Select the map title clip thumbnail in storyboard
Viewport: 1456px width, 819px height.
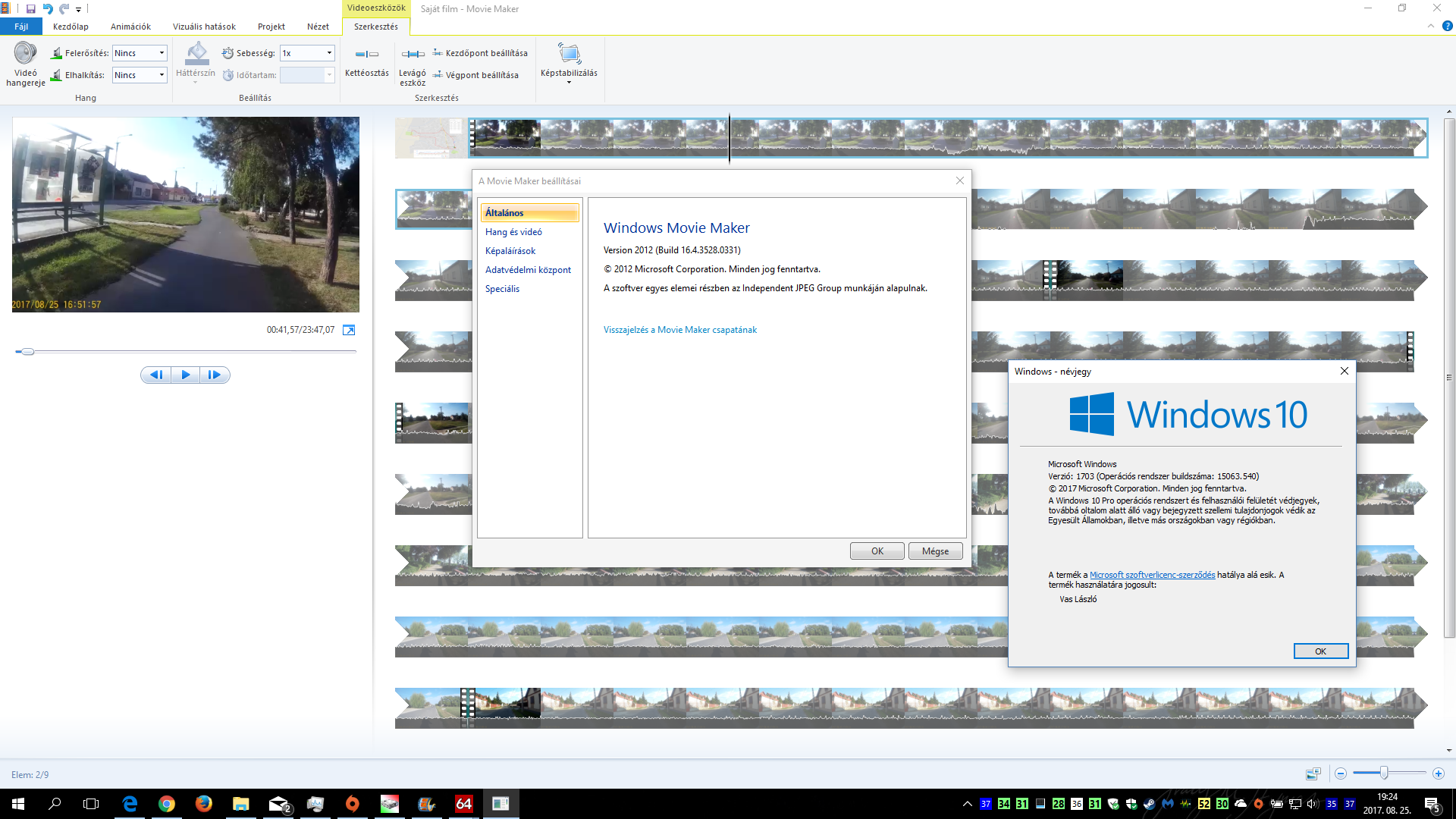[431, 138]
